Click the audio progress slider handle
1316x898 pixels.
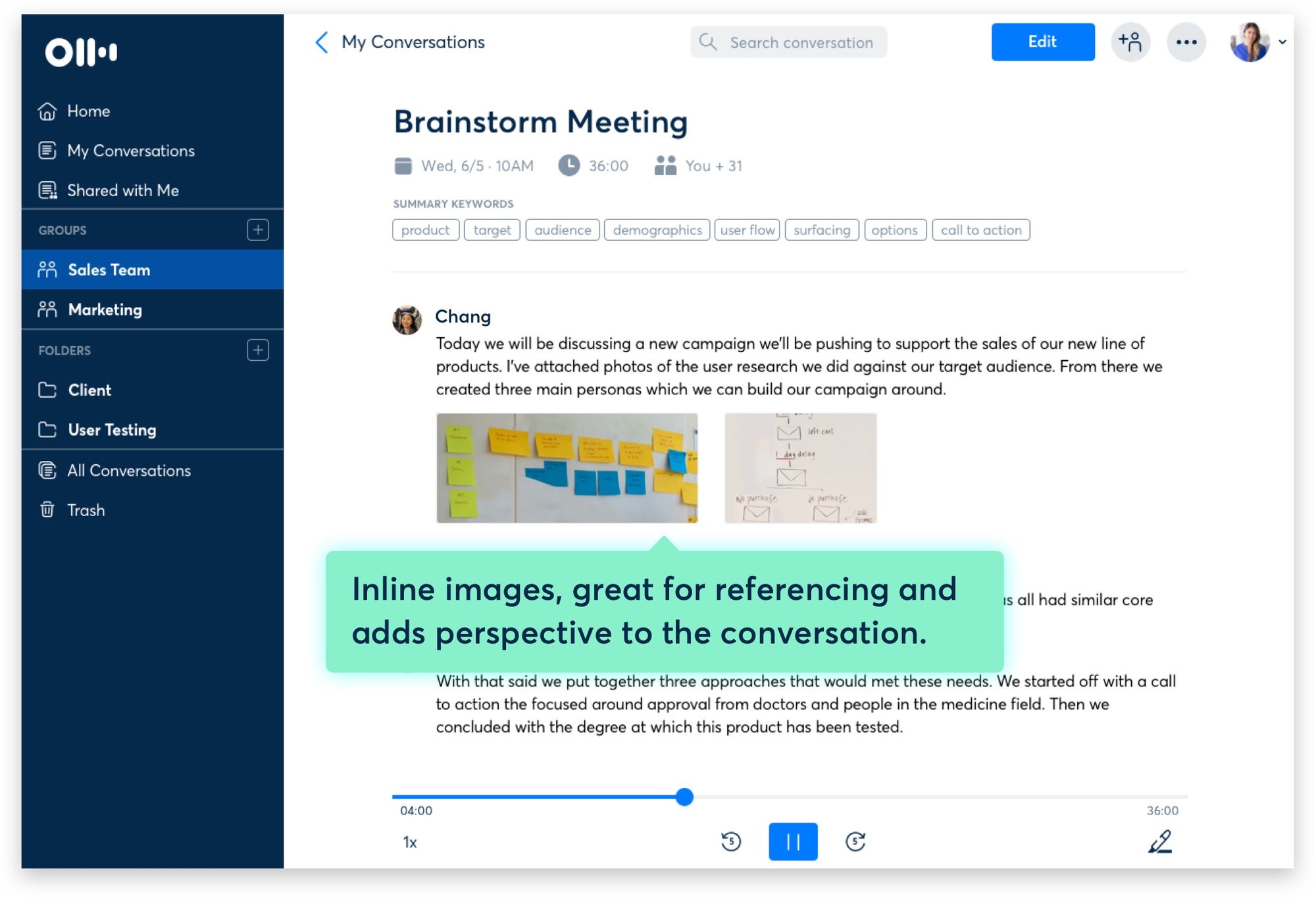click(684, 797)
